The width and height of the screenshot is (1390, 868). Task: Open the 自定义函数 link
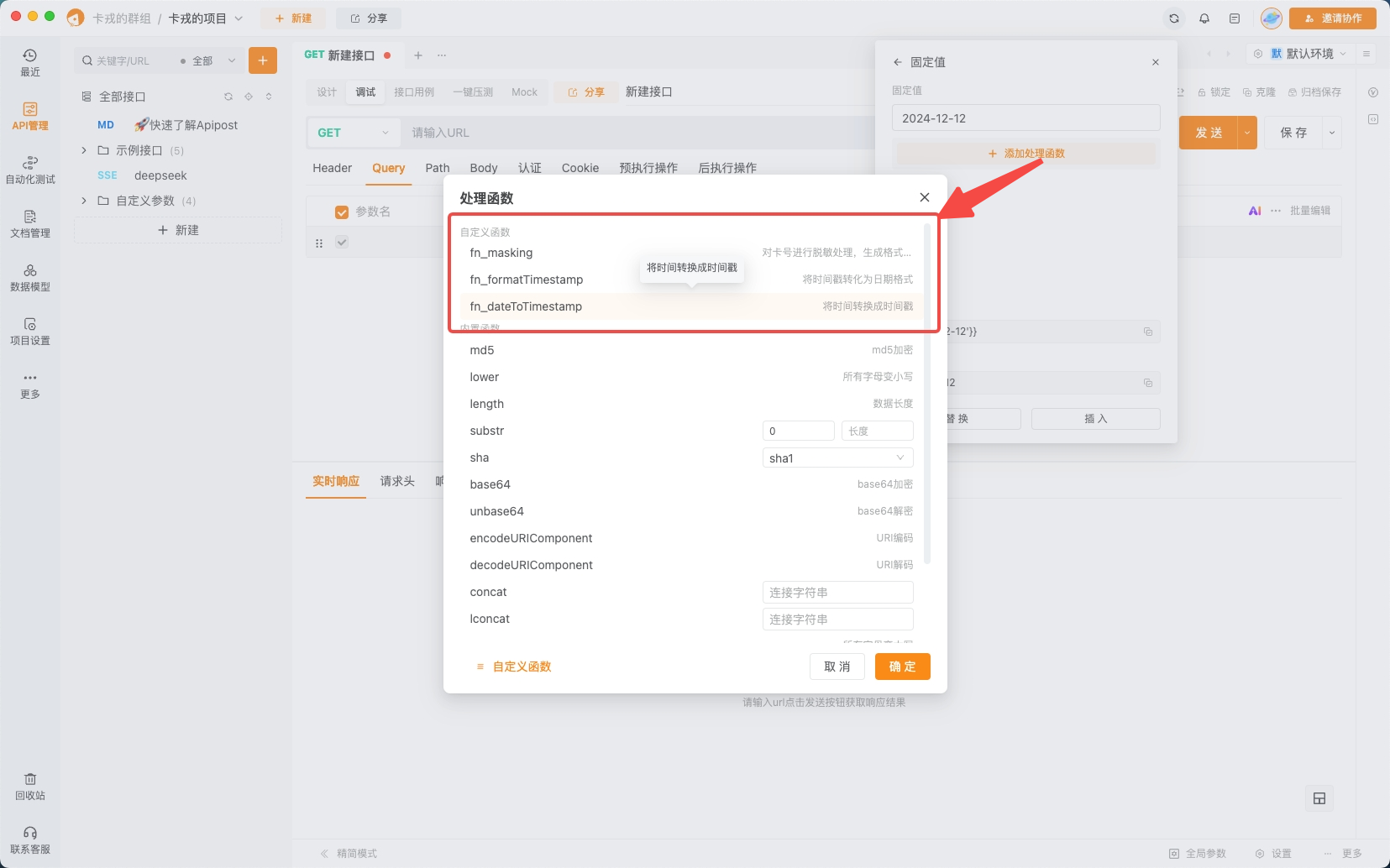(514, 667)
